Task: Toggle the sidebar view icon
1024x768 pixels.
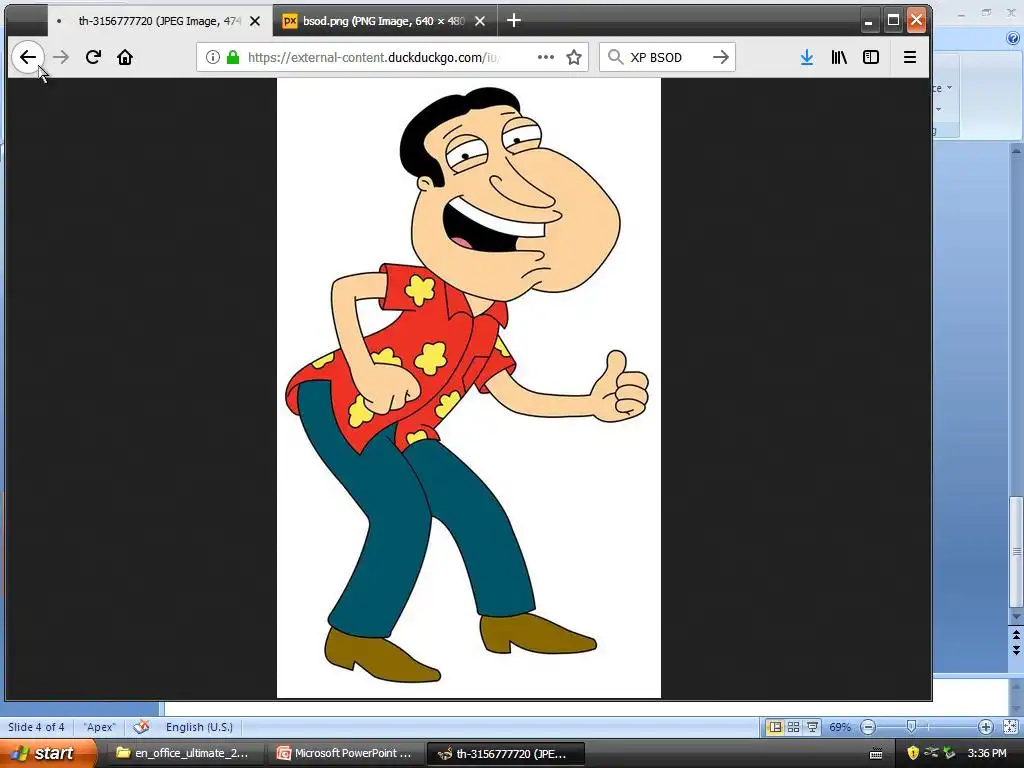Action: [871, 57]
